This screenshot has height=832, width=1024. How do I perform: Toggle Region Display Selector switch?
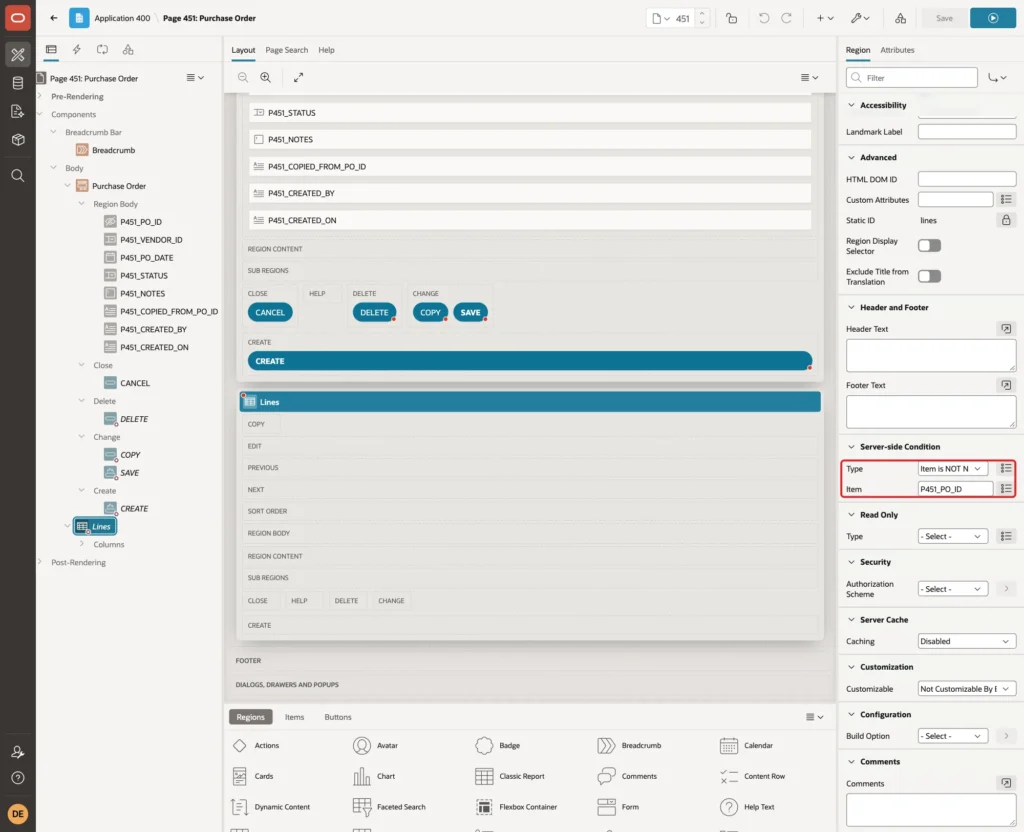[x=929, y=246]
